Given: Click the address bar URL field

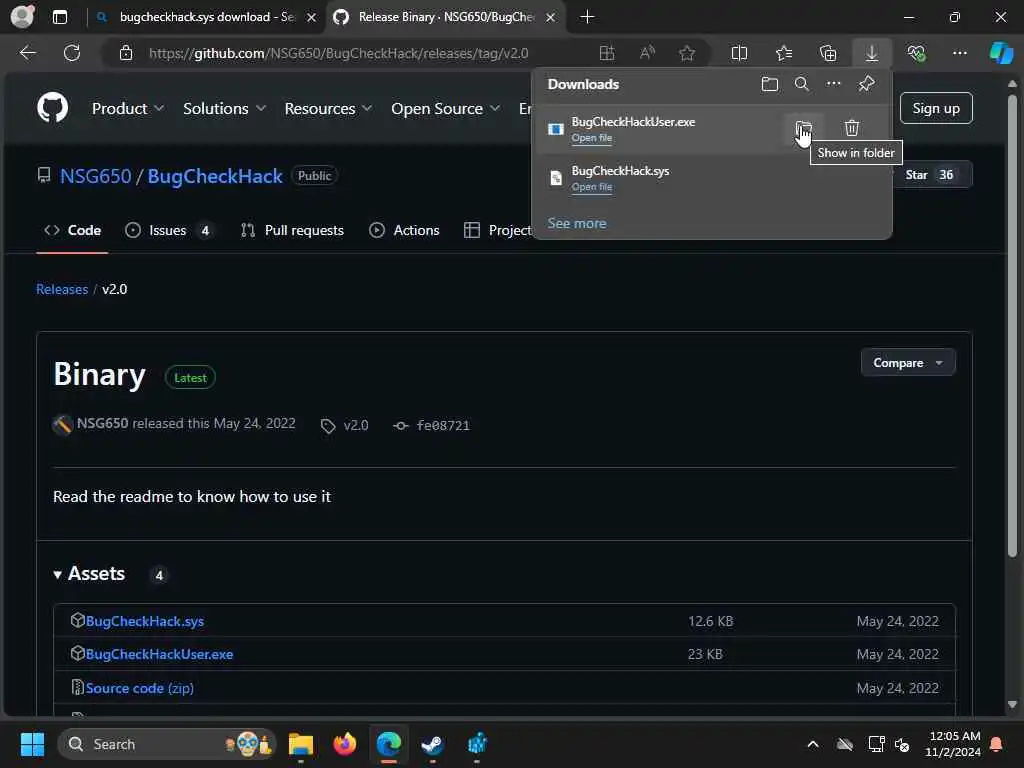Looking at the screenshot, I should tap(338, 53).
